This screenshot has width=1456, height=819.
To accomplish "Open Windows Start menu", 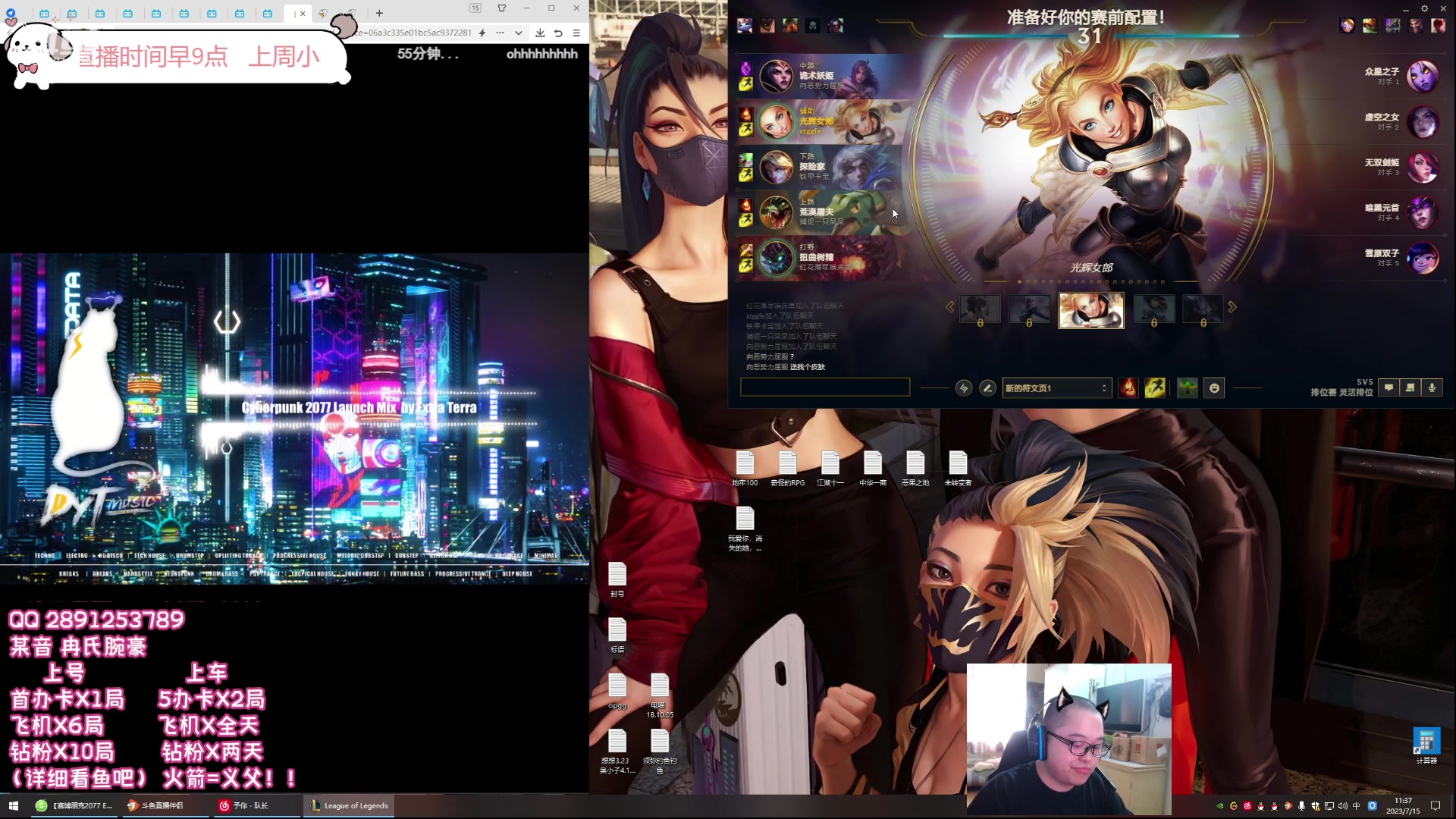I will pos(13,805).
